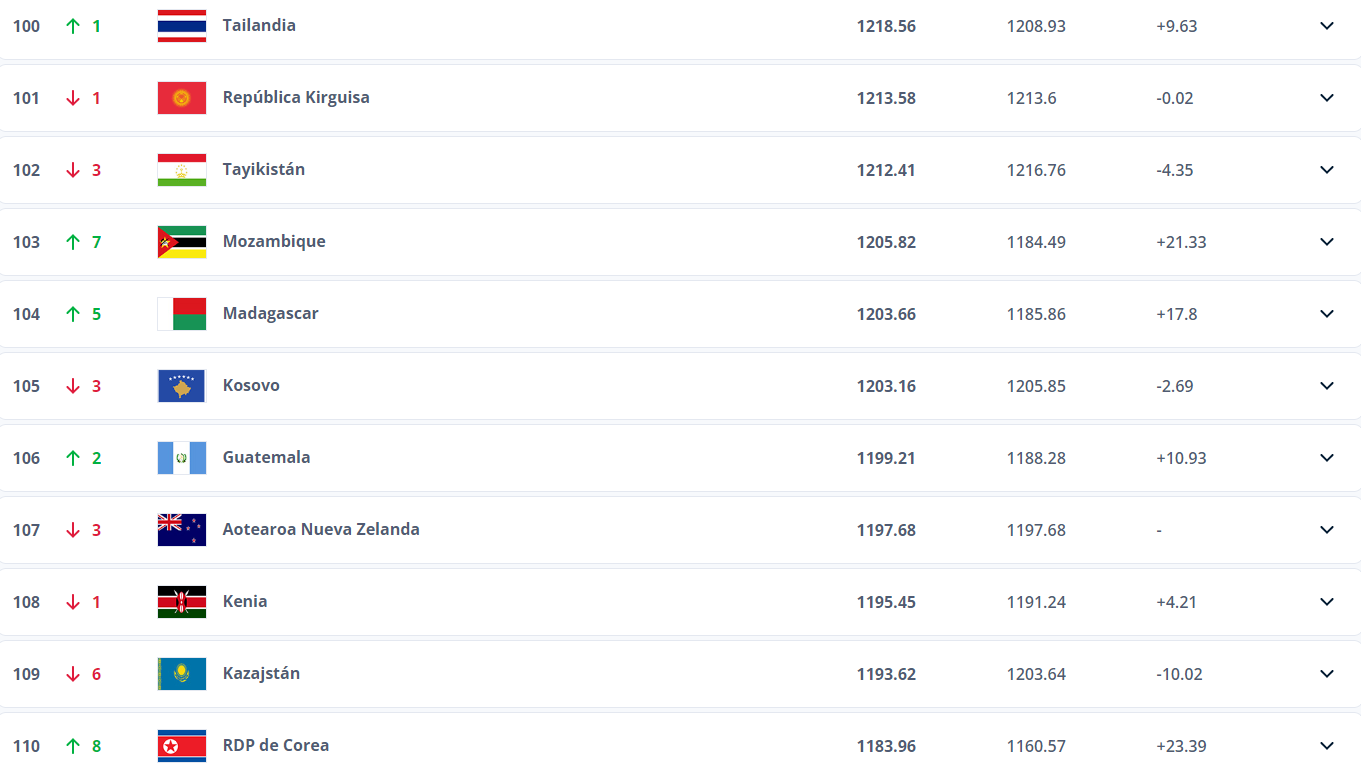Click Guatemala's 1199.21 points value
The height and width of the screenshot is (773, 1361).
click(886, 458)
